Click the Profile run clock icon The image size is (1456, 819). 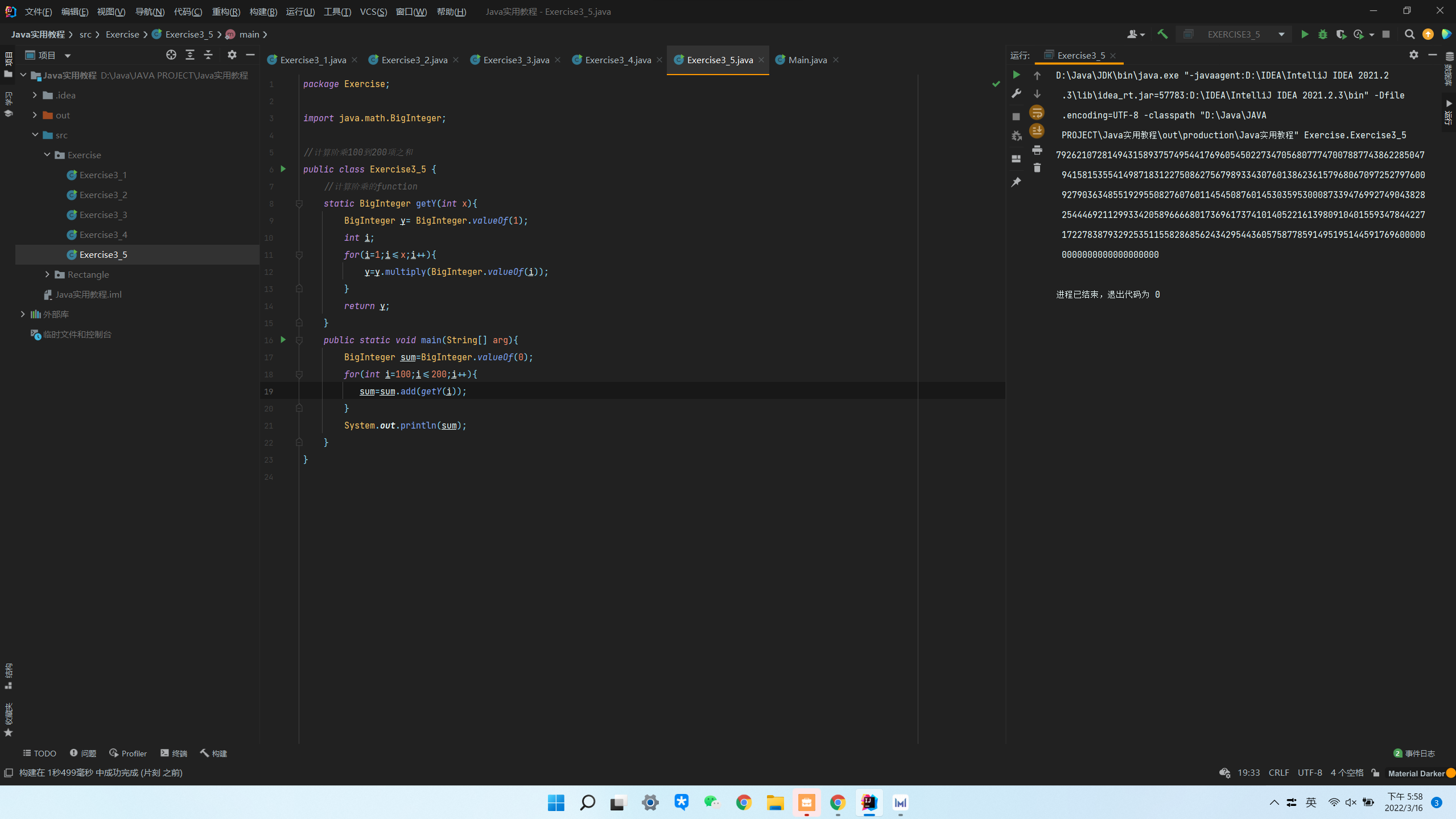coord(1359,34)
